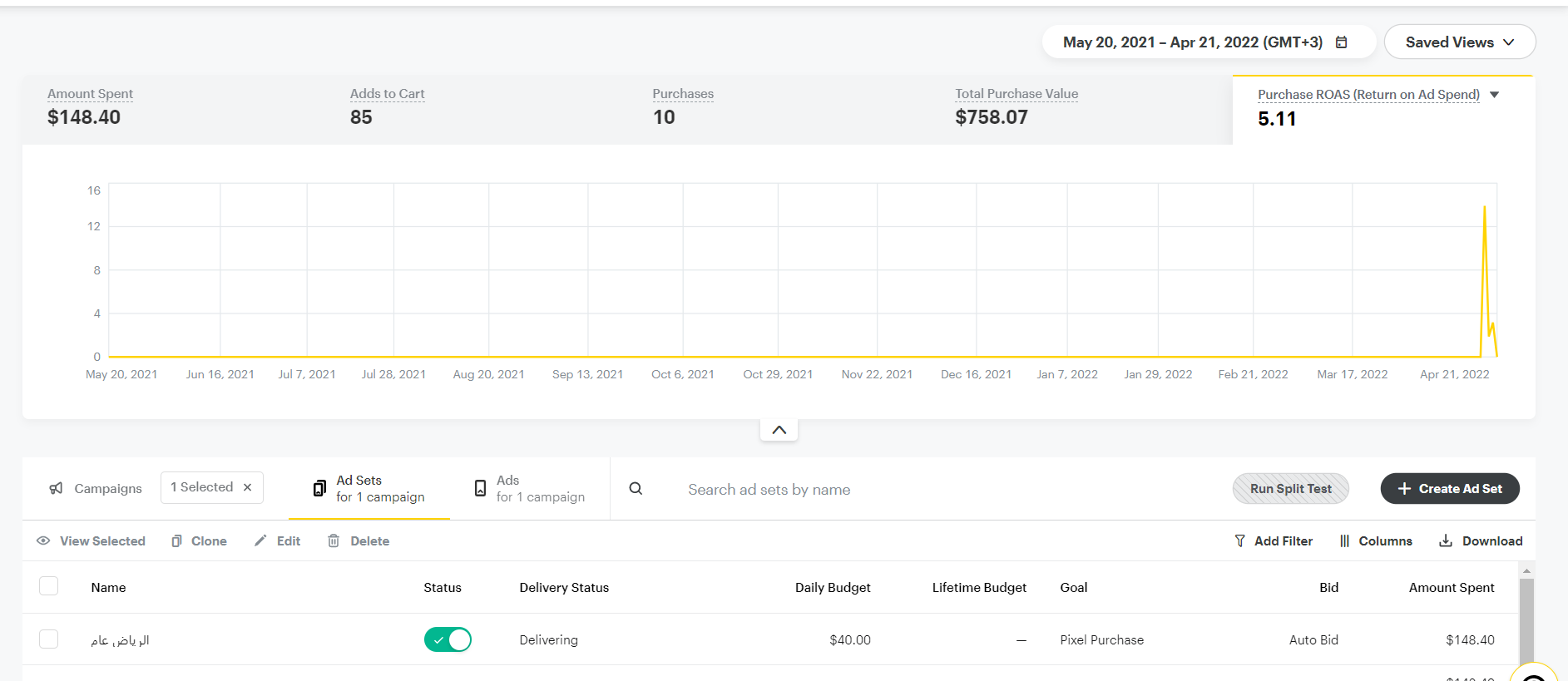Click the search magnifier icon
The image size is (1568, 681).
coord(636,489)
